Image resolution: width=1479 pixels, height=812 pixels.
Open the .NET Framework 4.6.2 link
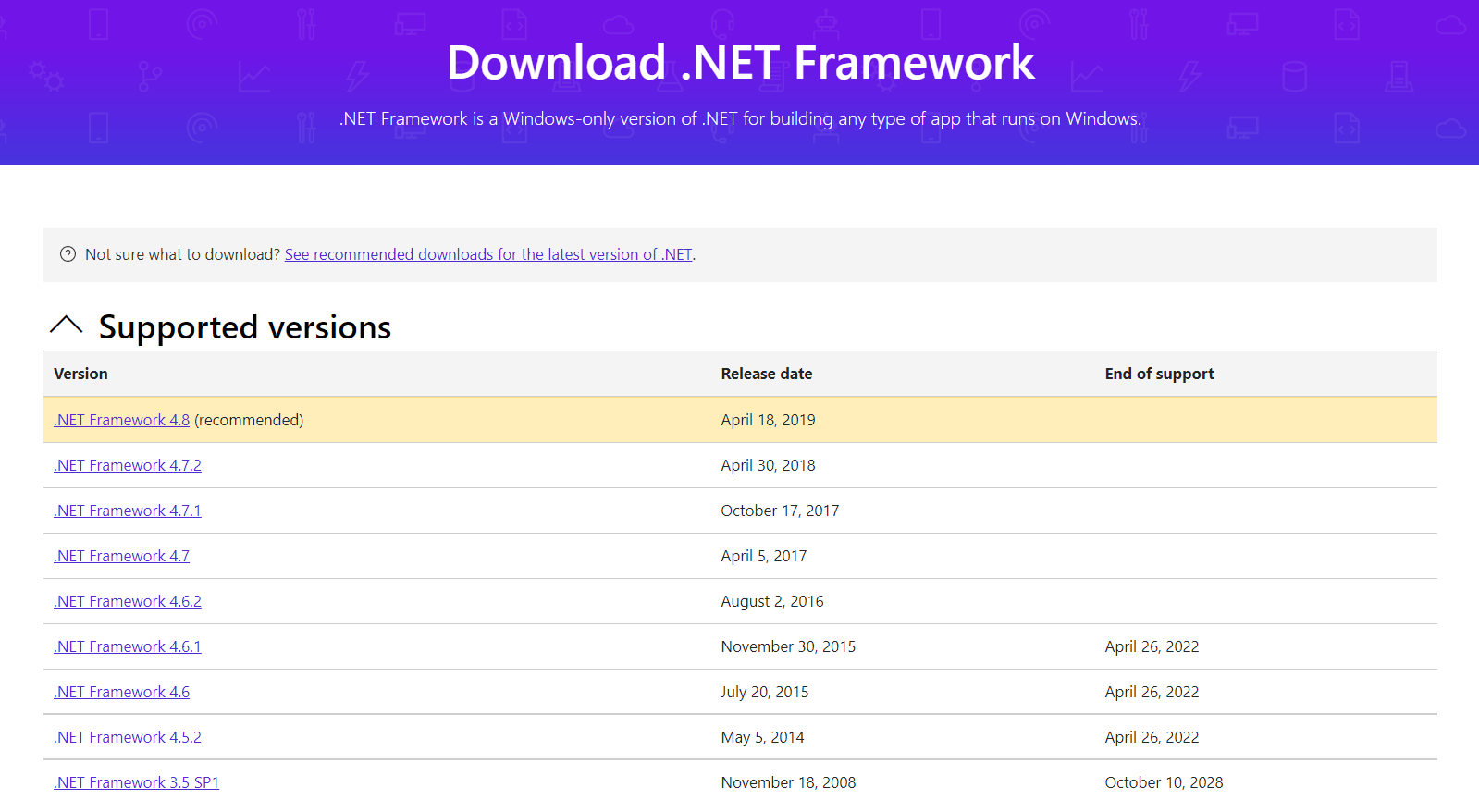(x=127, y=601)
